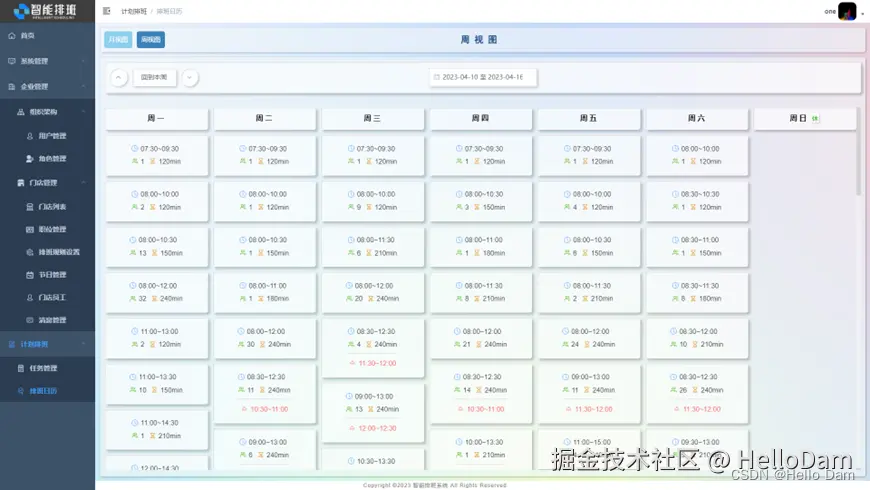Viewport: 870px width, 490px height.
Task: Open 周三 08:00~11:30 shift card
Action: point(373,246)
